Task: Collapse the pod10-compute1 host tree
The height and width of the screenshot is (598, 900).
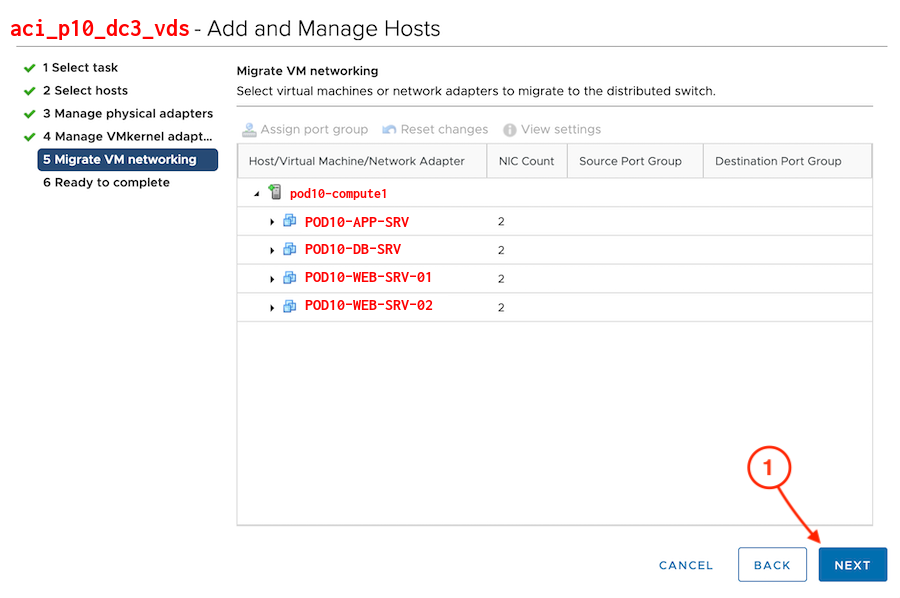Action: 257,194
